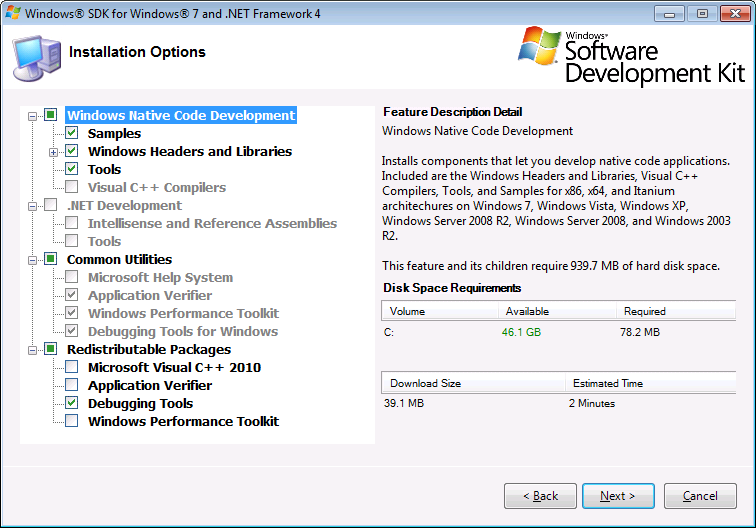The height and width of the screenshot is (528, 756).
Task: Toggle Debugging Tools for Windows checkbox
Action: pyautogui.click(x=72, y=331)
